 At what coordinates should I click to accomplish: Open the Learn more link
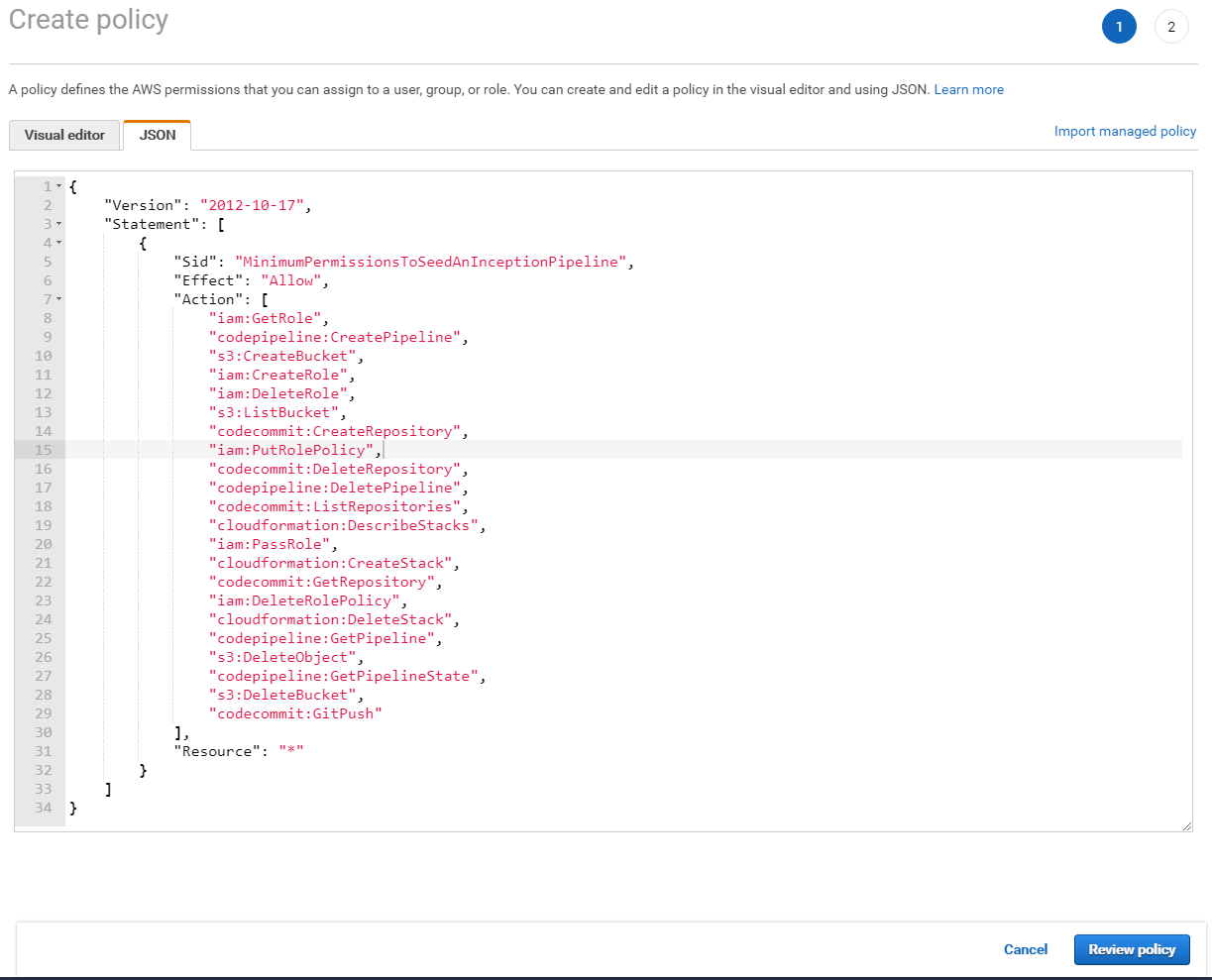click(x=968, y=89)
